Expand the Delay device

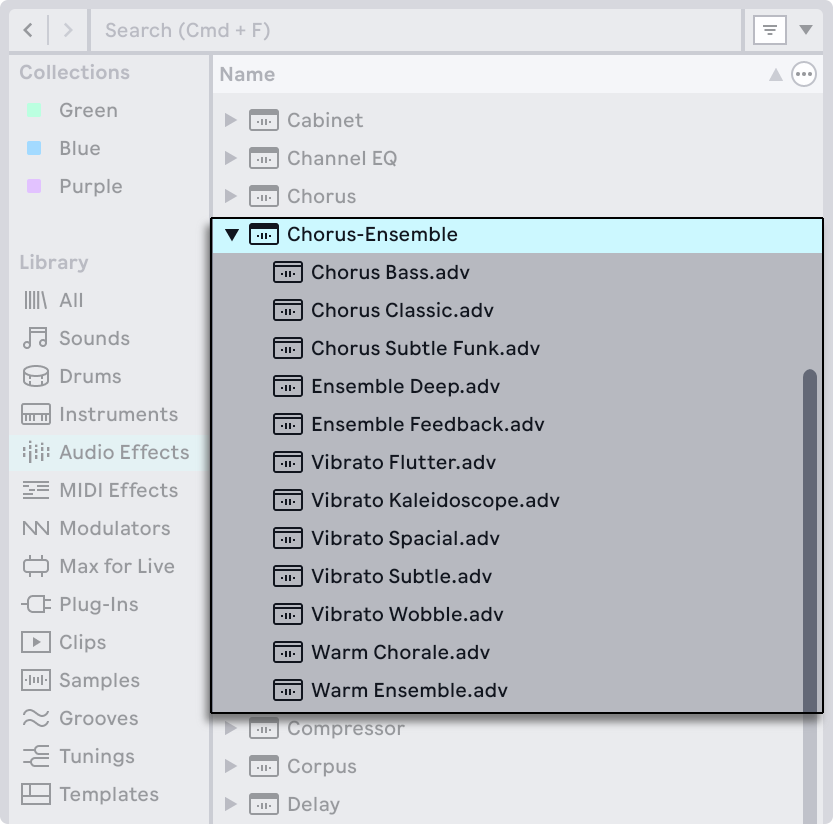tap(231, 804)
